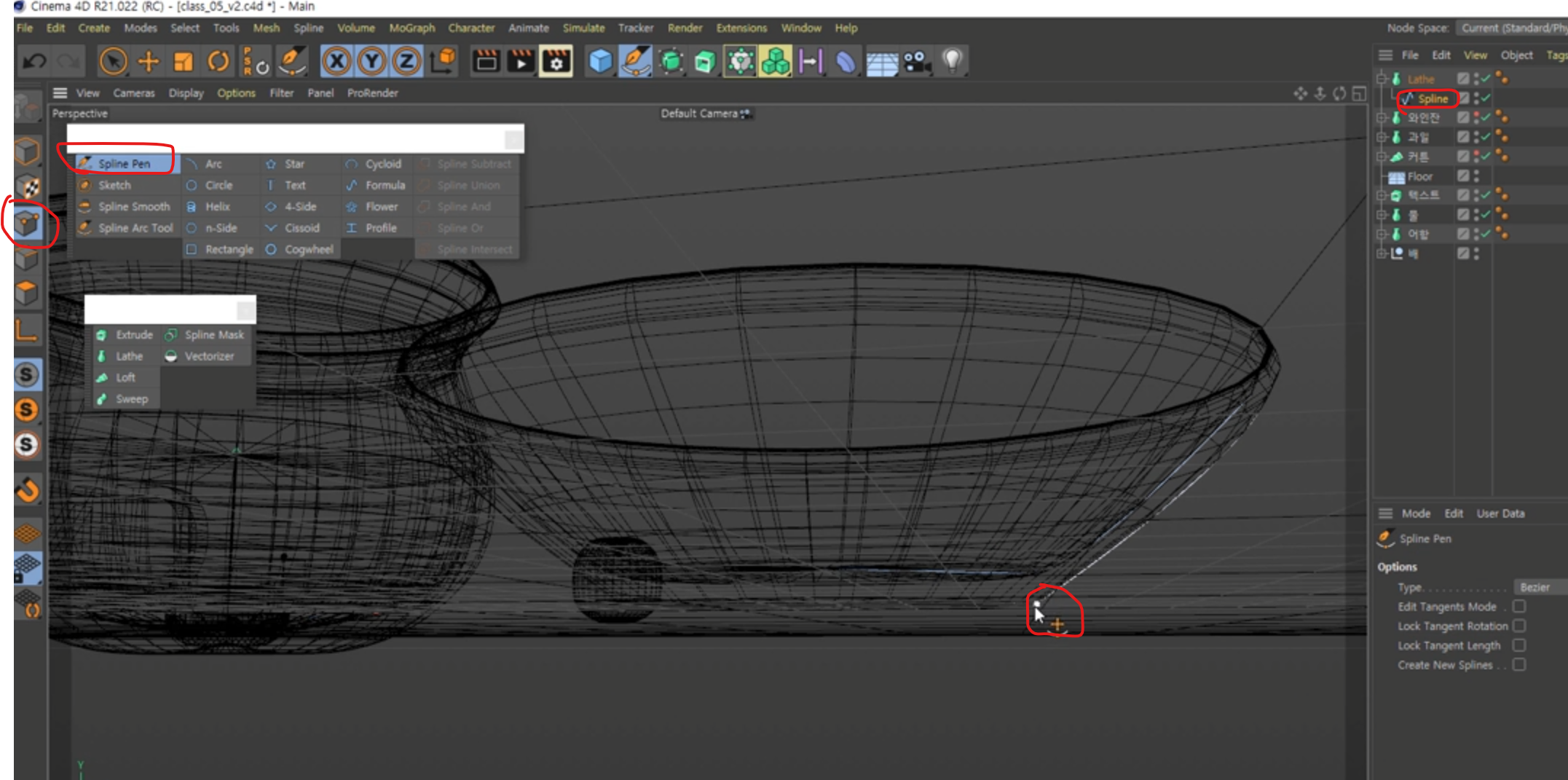Activate the Scale tool icon
The width and height of the screenshot is (1568, 780).
184,62
